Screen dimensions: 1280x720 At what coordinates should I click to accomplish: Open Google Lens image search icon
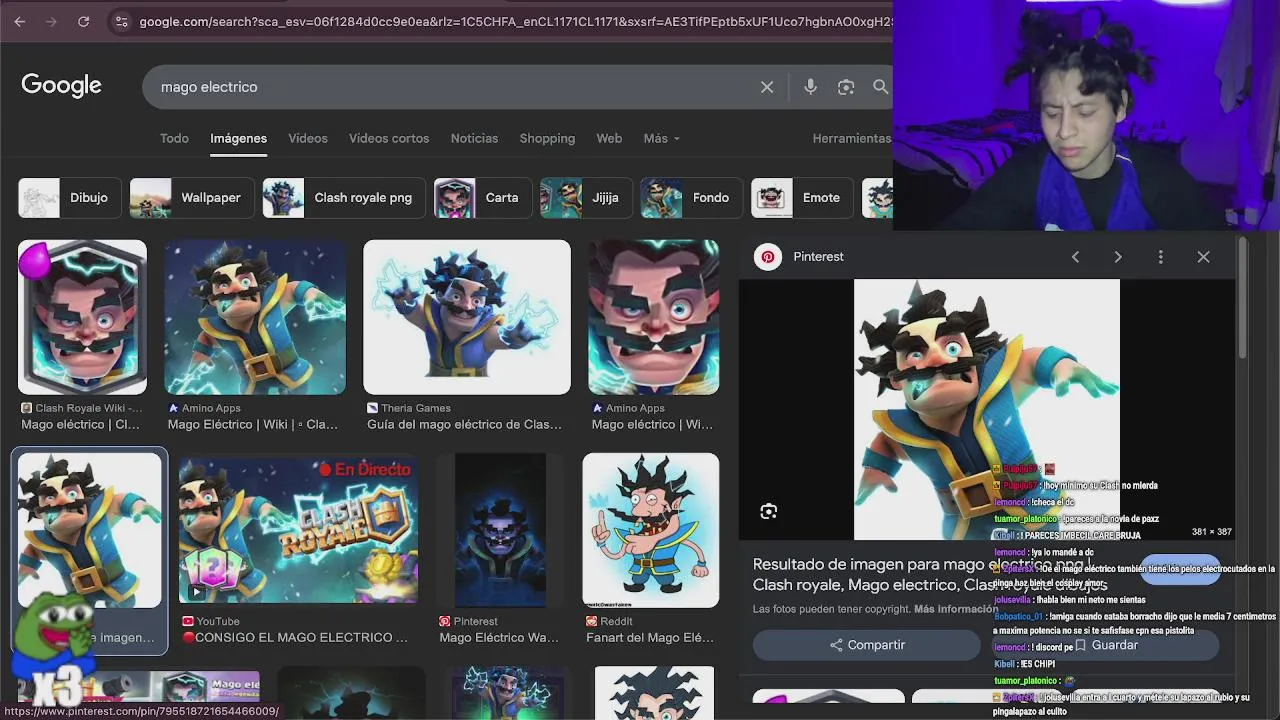(846, 87)
